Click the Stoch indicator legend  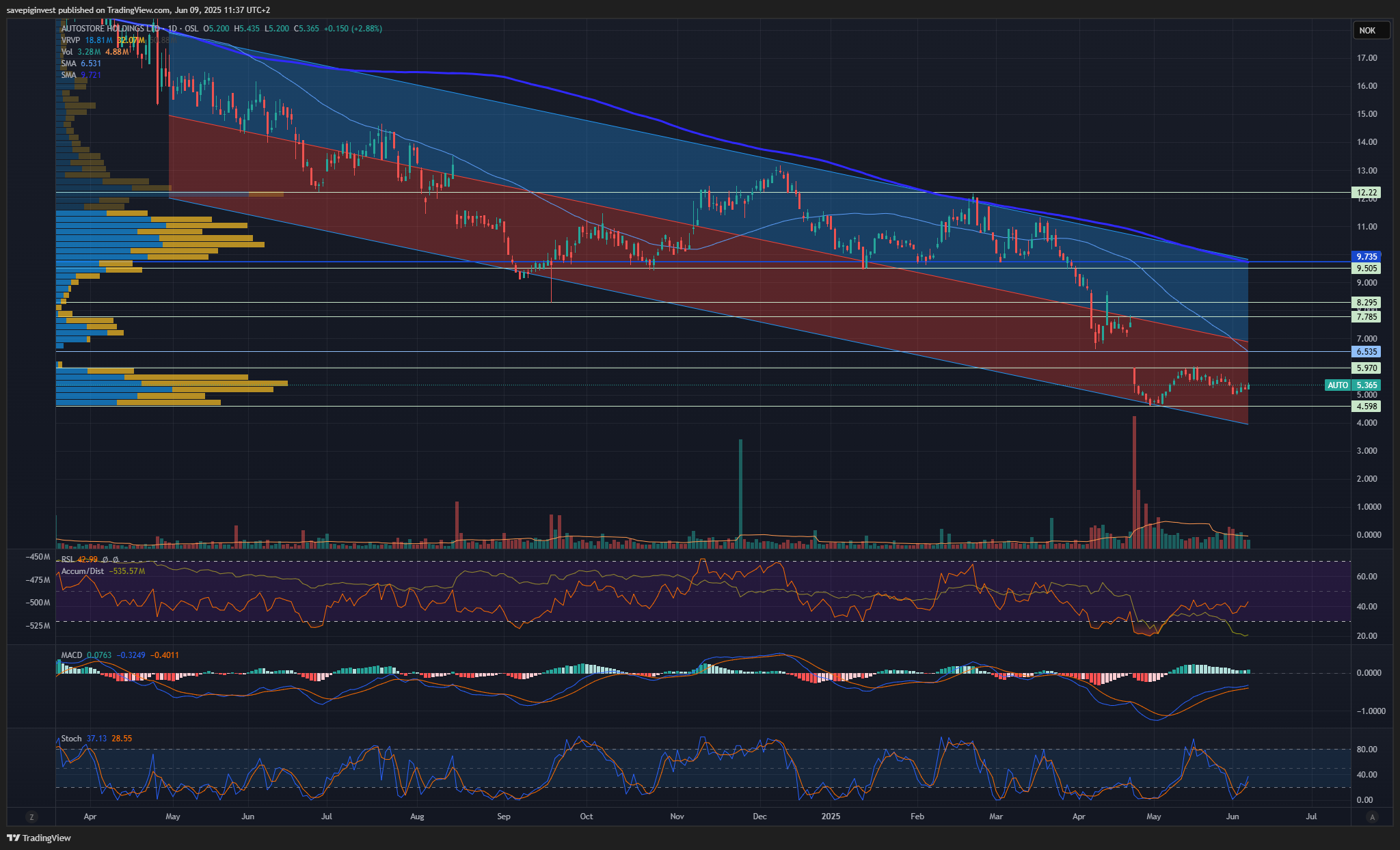tap(71, 739)
